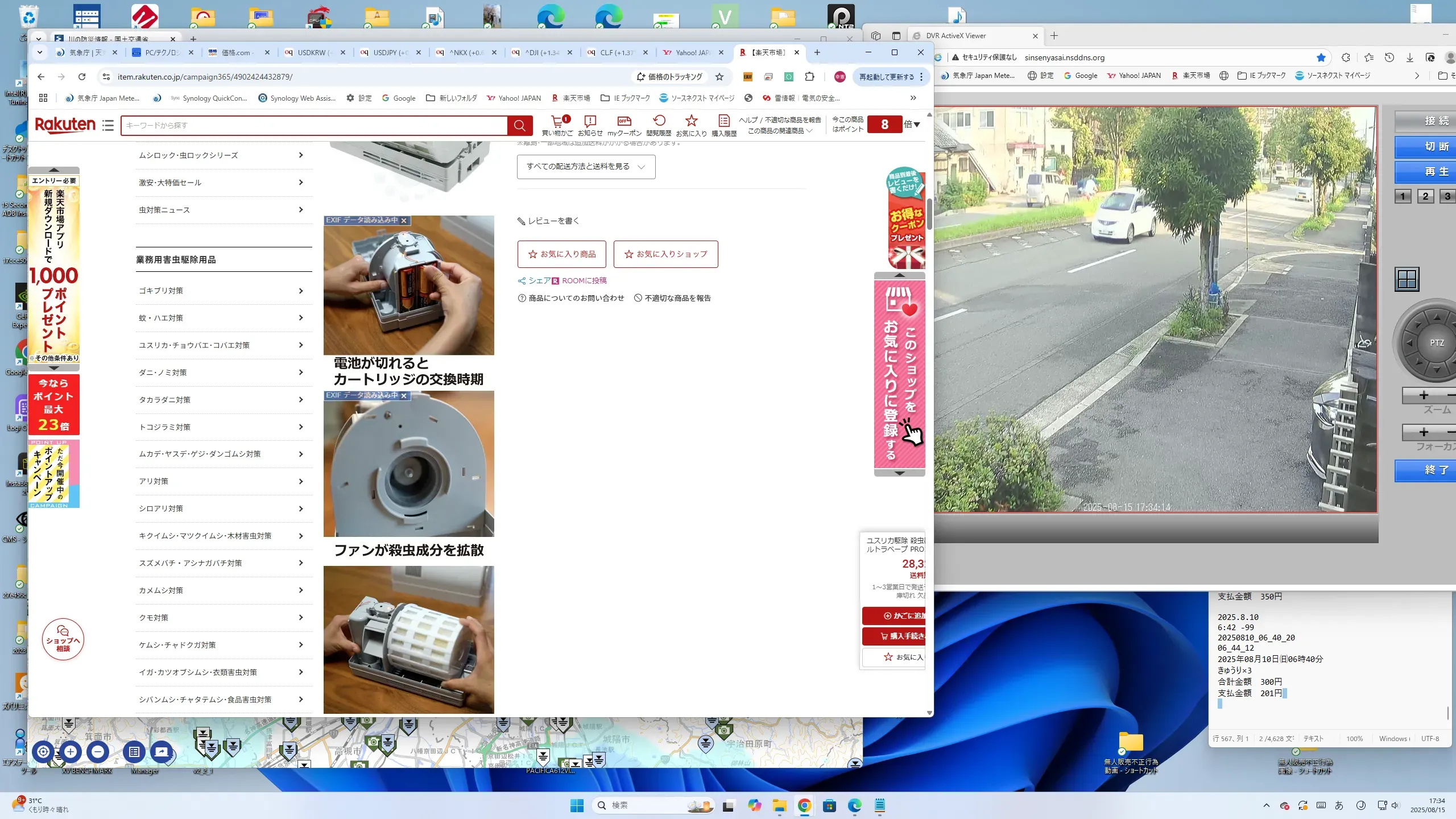Open 閲覧履歴 browsing history icon

coord(659,122)
